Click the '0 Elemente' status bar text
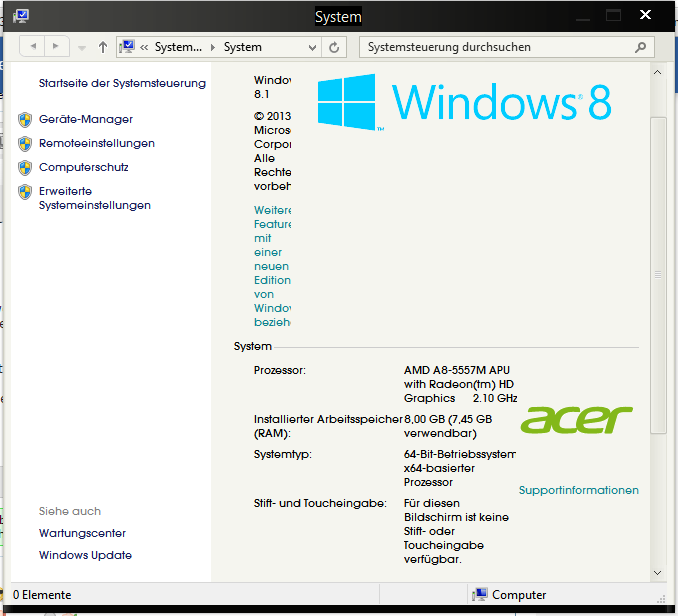678x616 pixels. click(x=42, y=595)
